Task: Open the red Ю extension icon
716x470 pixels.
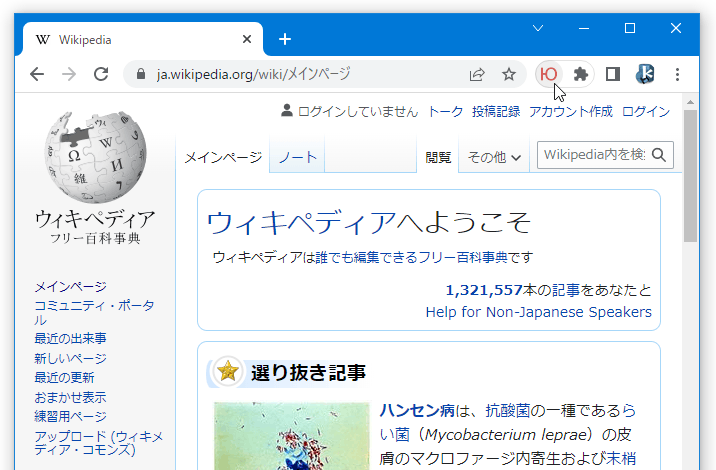Action: point(548,74)
